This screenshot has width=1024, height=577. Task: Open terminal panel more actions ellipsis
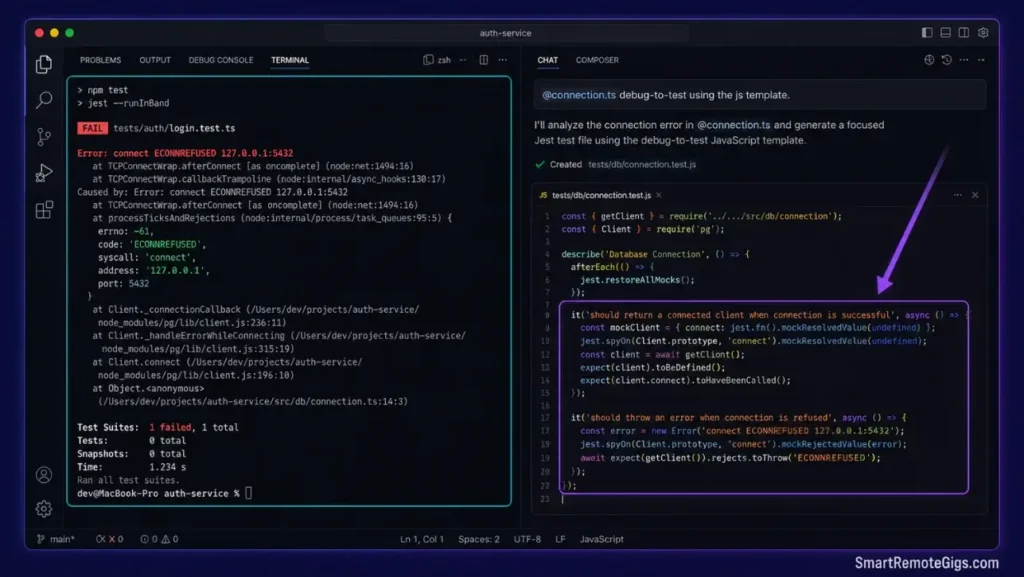pyautogui.click(x=502, y=59)
